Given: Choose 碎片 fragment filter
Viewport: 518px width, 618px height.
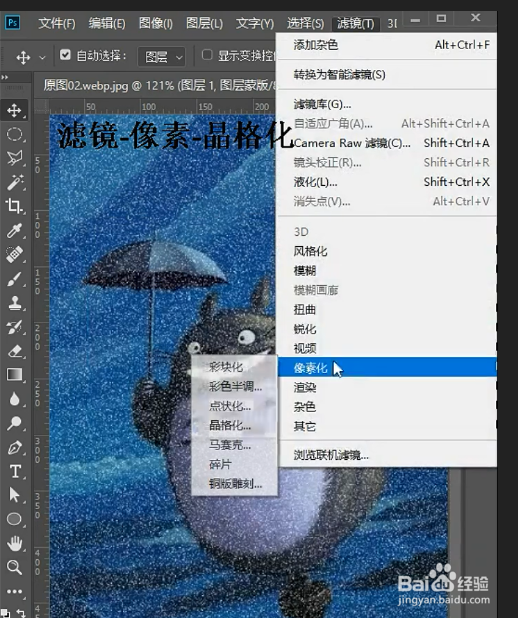Looking at the screenshot, I should 235,464.
